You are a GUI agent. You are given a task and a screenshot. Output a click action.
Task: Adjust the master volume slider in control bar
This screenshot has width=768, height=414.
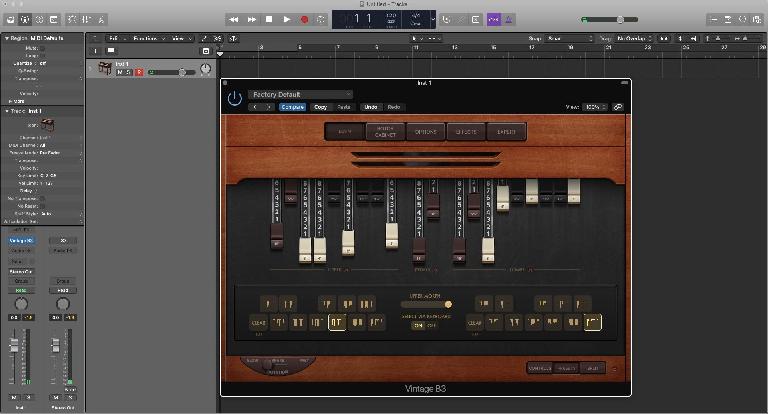pos(609,20)
